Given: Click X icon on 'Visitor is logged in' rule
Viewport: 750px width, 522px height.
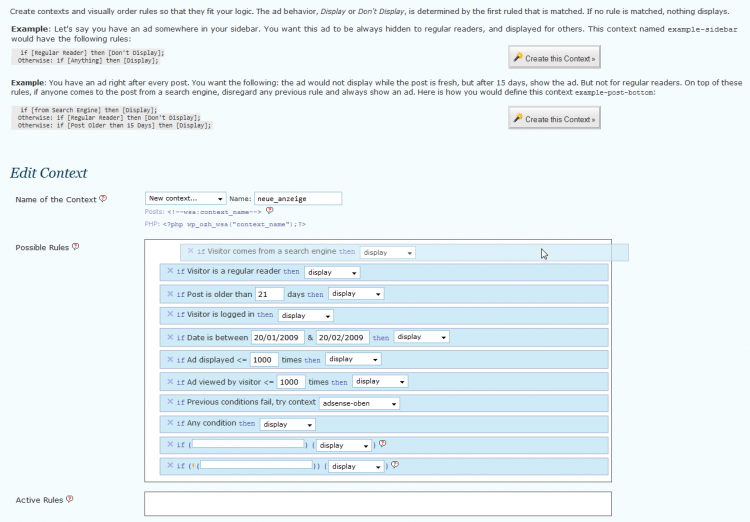Looking at the screenshot, I should tap(171, 315).
